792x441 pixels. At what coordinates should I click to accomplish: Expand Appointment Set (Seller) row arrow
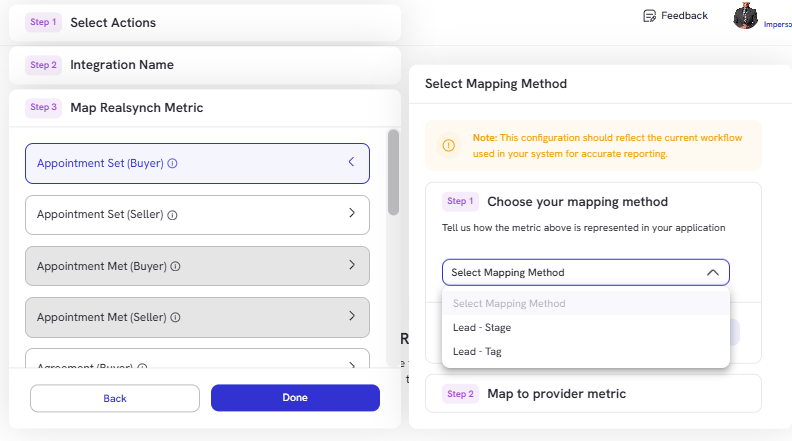(352, 213)
